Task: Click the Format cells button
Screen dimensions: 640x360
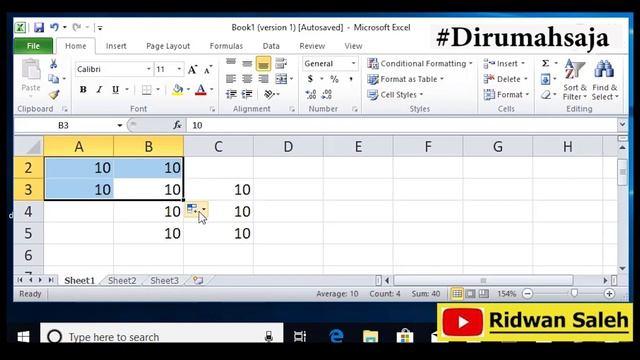Action: coord(506,95)
